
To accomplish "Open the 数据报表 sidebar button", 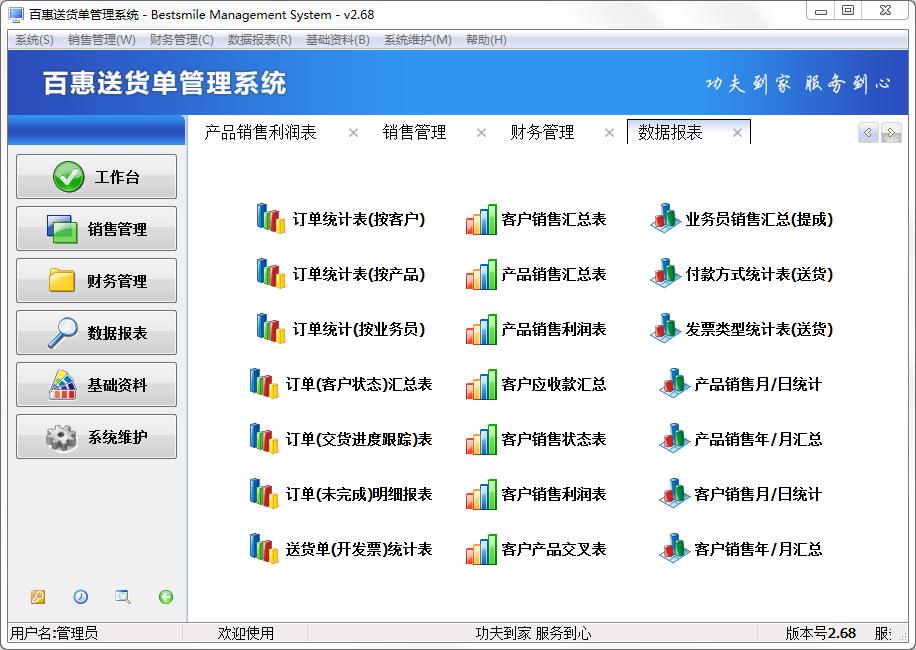I will (x=96, y=332).
